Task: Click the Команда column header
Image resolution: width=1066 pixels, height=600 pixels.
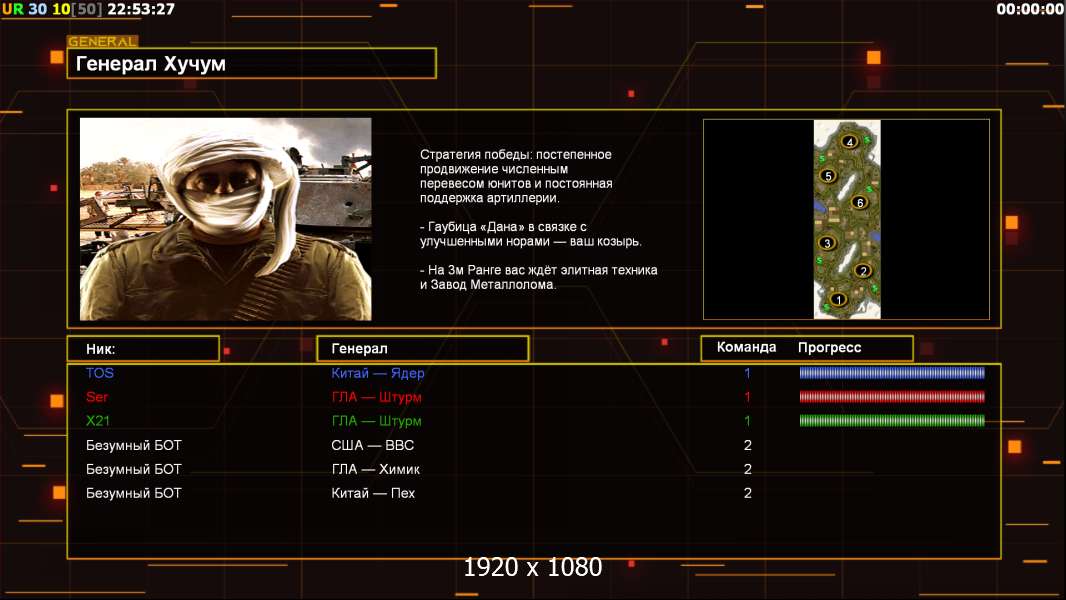Action: tap(746, 348)
